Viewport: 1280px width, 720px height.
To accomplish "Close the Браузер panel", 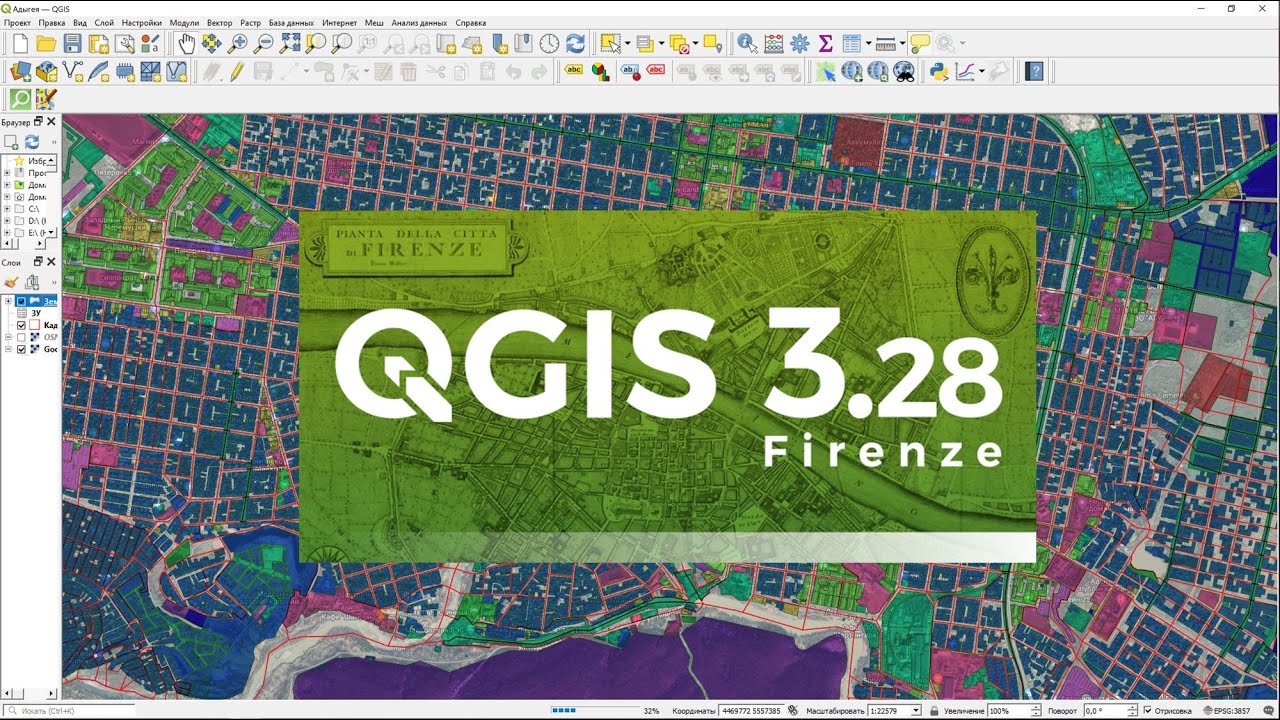I will 52,122.
